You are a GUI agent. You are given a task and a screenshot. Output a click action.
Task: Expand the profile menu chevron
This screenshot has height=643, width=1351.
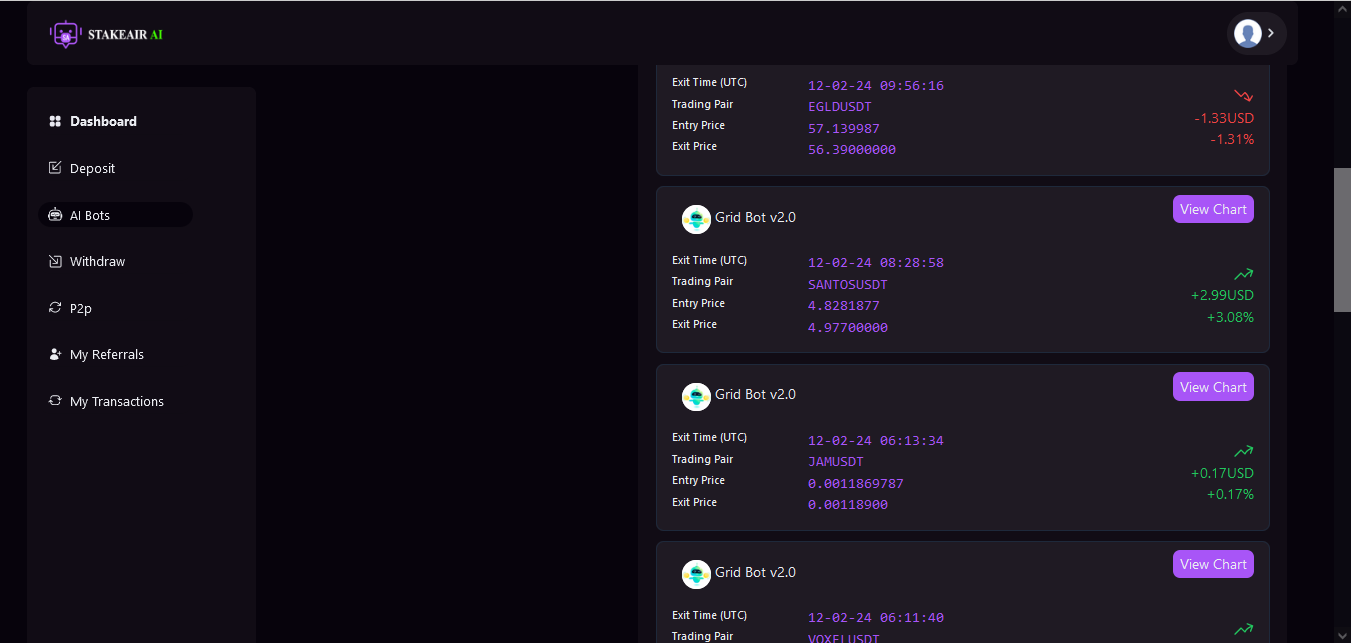pyautogui.click(x=1271, y=33)
